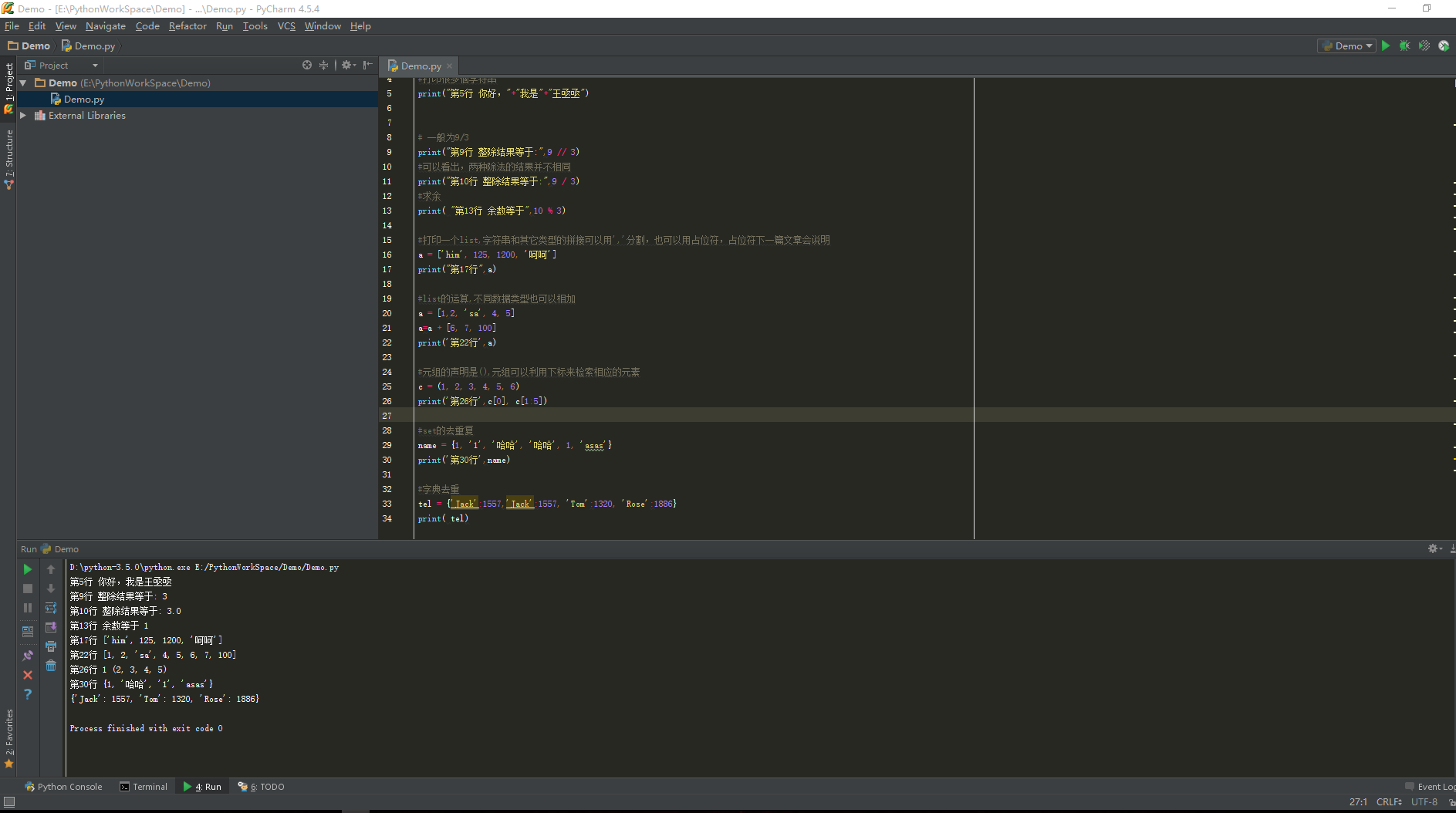Open the Window menu
This screenshot has width=1456, height=813.
[x=323, y=26]
